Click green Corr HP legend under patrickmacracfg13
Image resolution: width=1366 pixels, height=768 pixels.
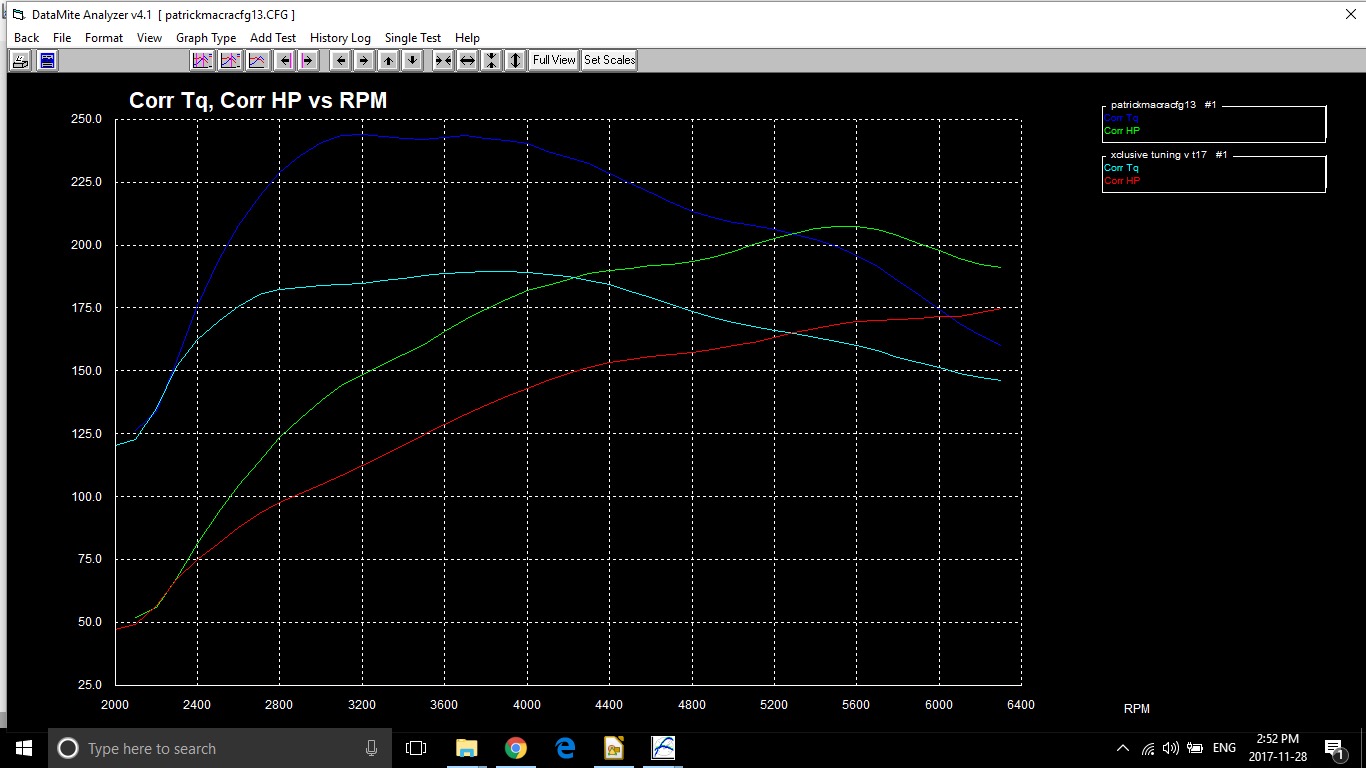1121,131
